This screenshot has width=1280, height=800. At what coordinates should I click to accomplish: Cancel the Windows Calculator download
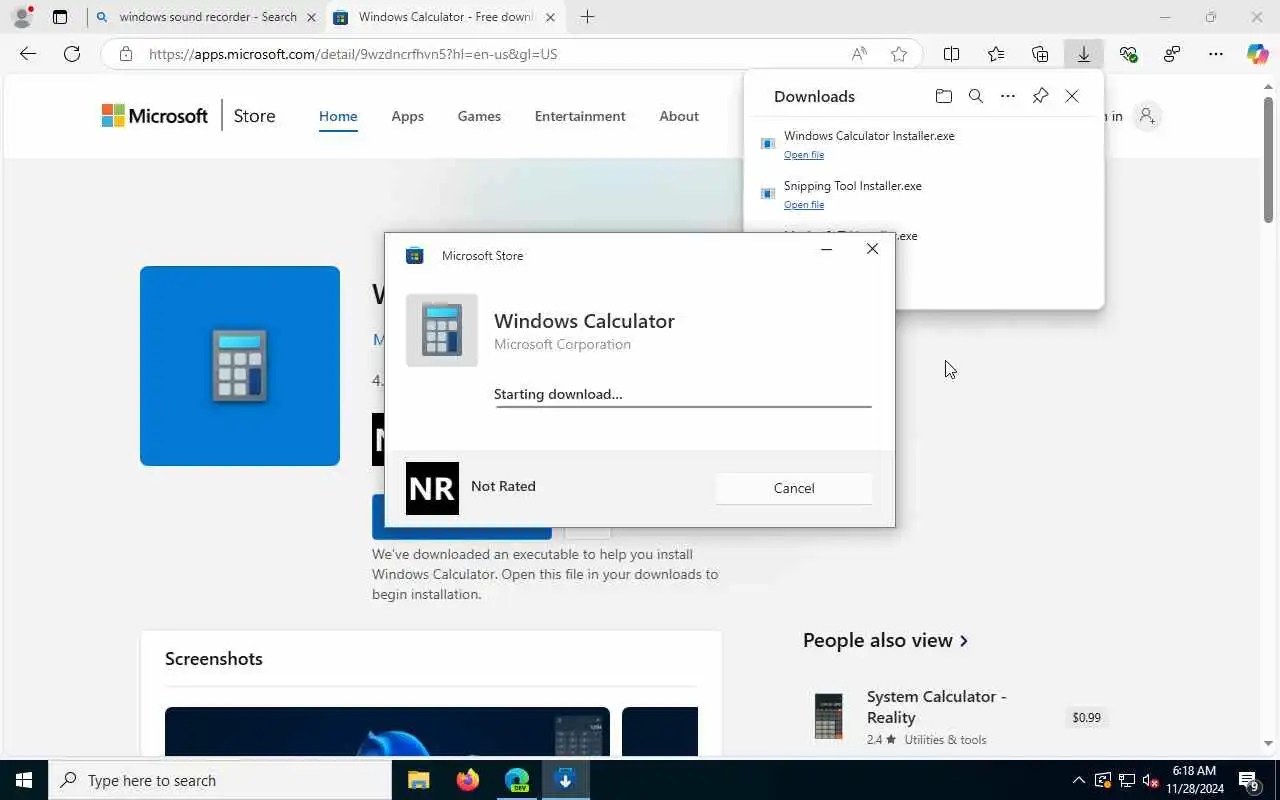(x=794, y=488)
